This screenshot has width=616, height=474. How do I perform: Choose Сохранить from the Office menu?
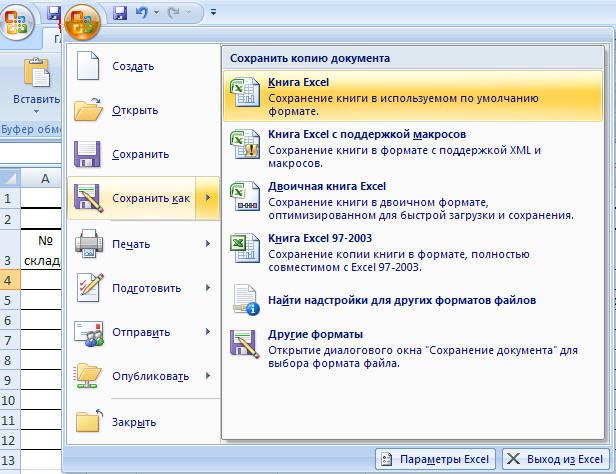[x=140, y=155]
